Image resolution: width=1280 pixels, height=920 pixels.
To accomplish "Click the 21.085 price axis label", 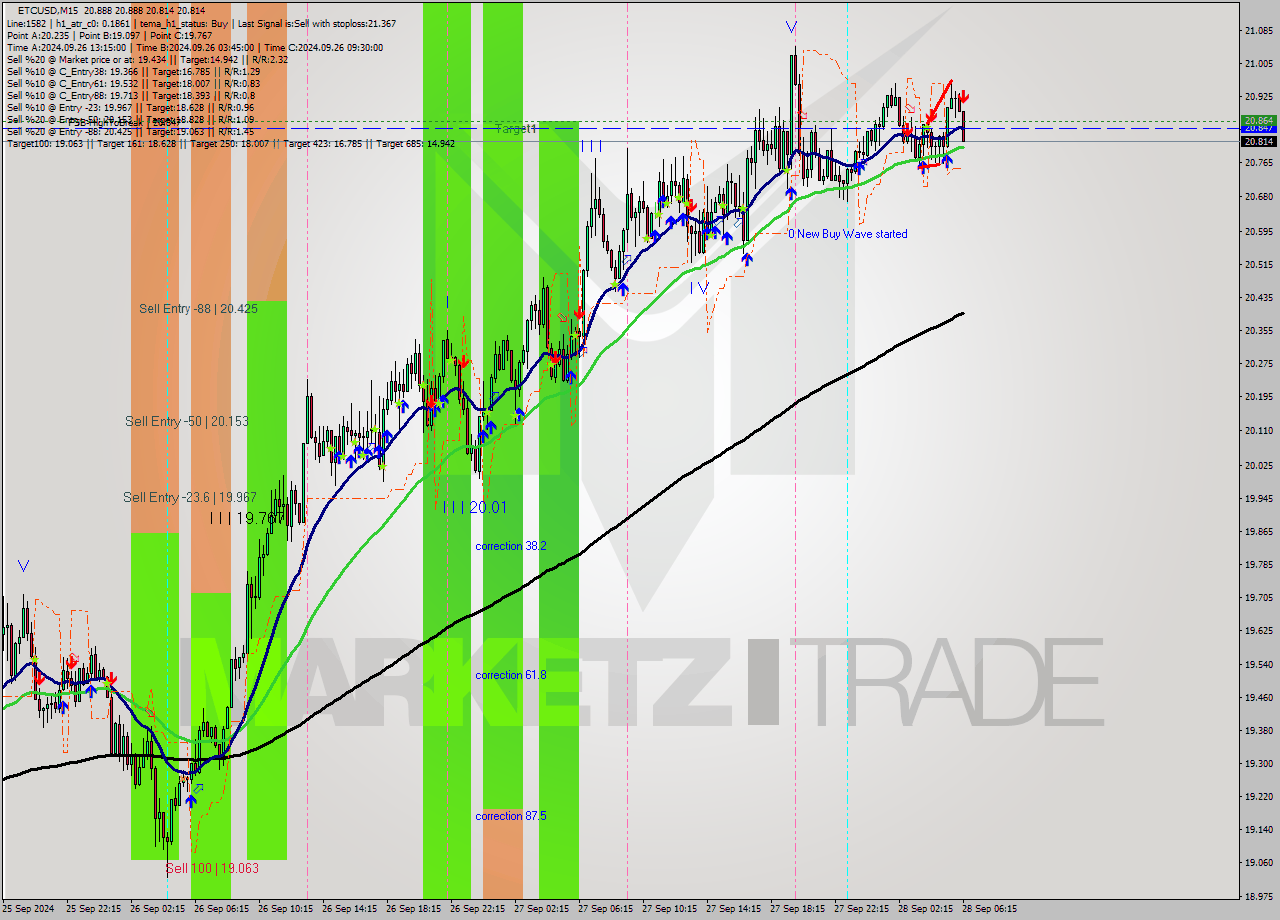I will coord(1259,31).
